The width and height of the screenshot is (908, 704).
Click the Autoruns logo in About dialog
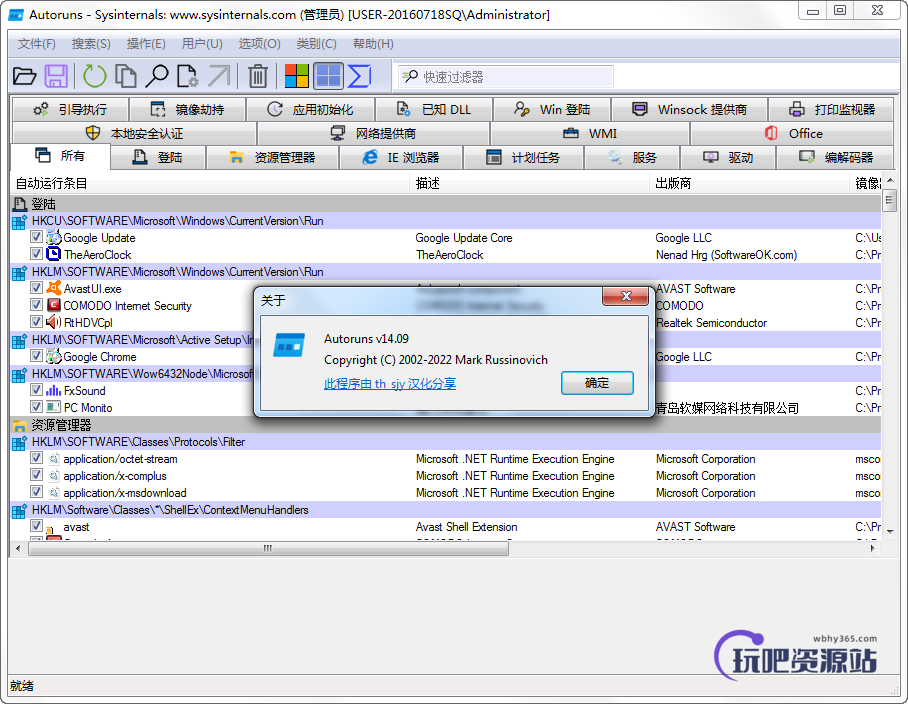click(x=288, y=345)
